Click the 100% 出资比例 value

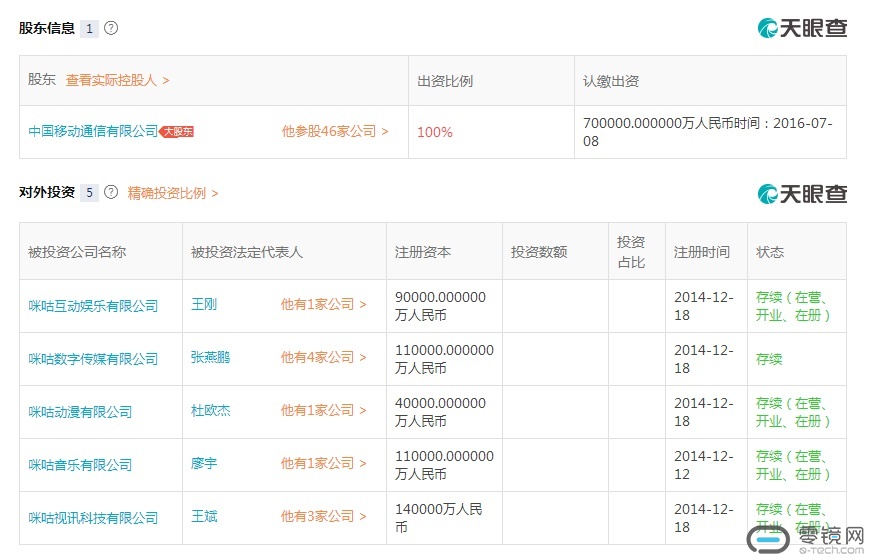click(x=435, y=133)
